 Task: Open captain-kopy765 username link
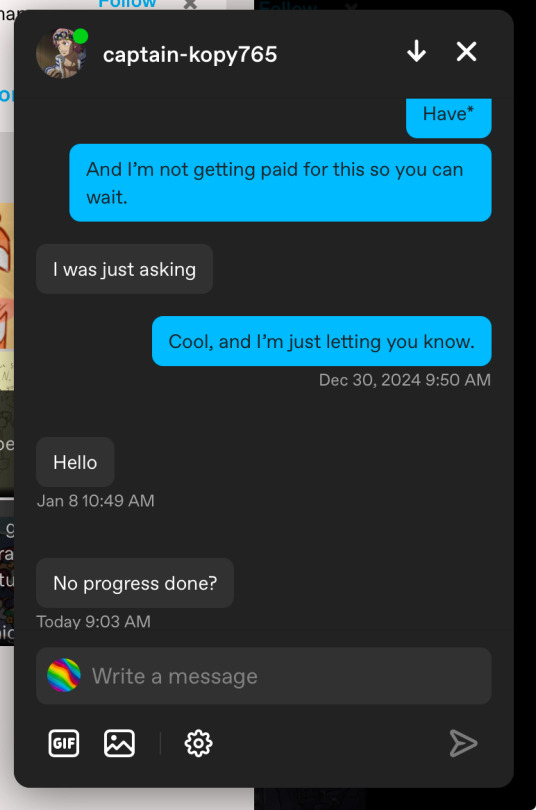click(190, 55)
